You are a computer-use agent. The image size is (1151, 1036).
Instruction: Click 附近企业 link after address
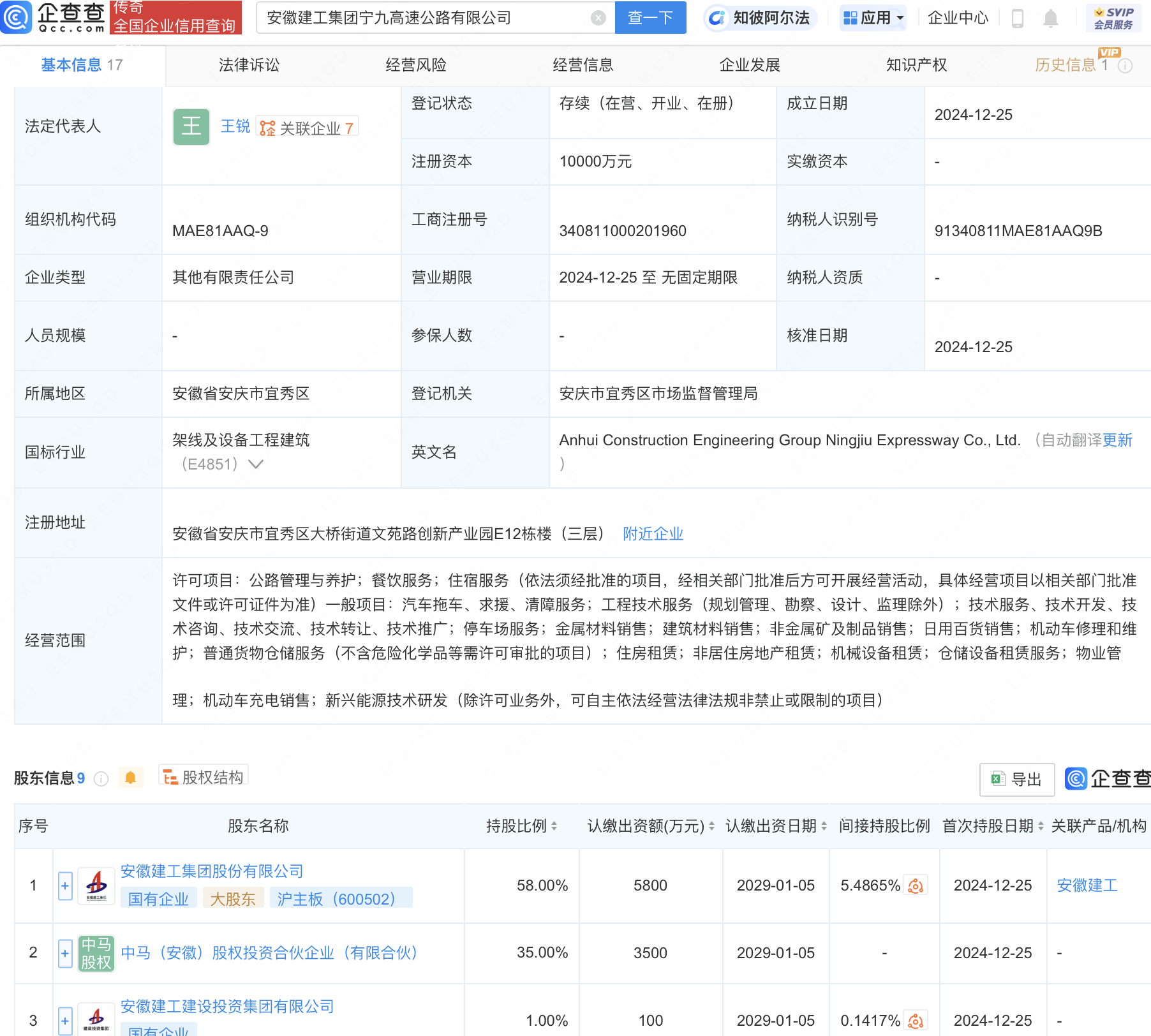point(653,534)
